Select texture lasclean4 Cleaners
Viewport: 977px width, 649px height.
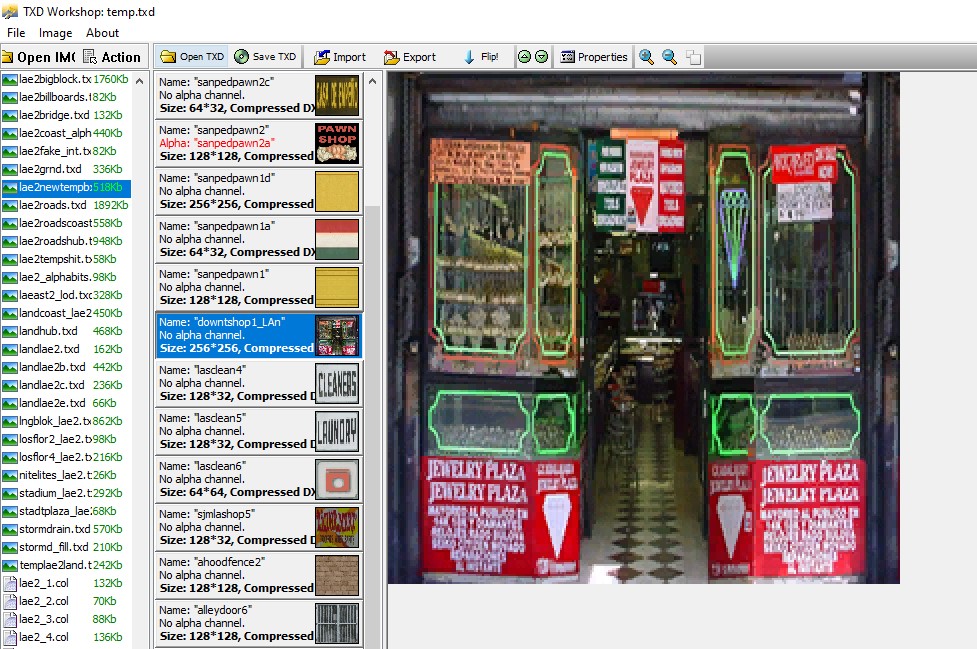[x=259, y=383]
